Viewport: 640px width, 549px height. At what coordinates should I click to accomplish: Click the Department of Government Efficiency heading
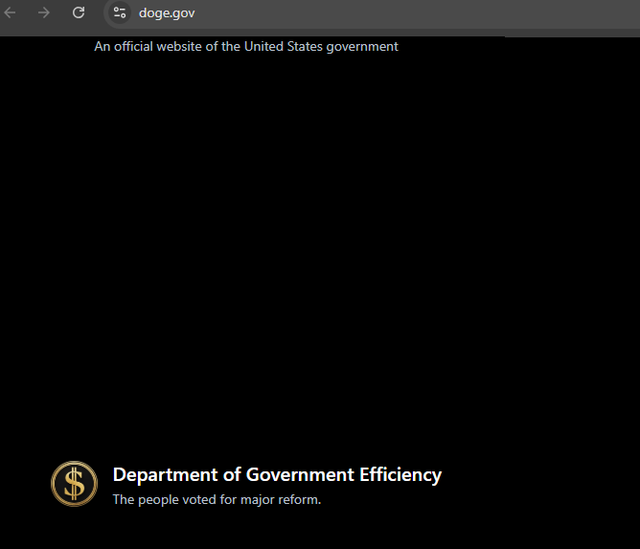tap(277, 475)
